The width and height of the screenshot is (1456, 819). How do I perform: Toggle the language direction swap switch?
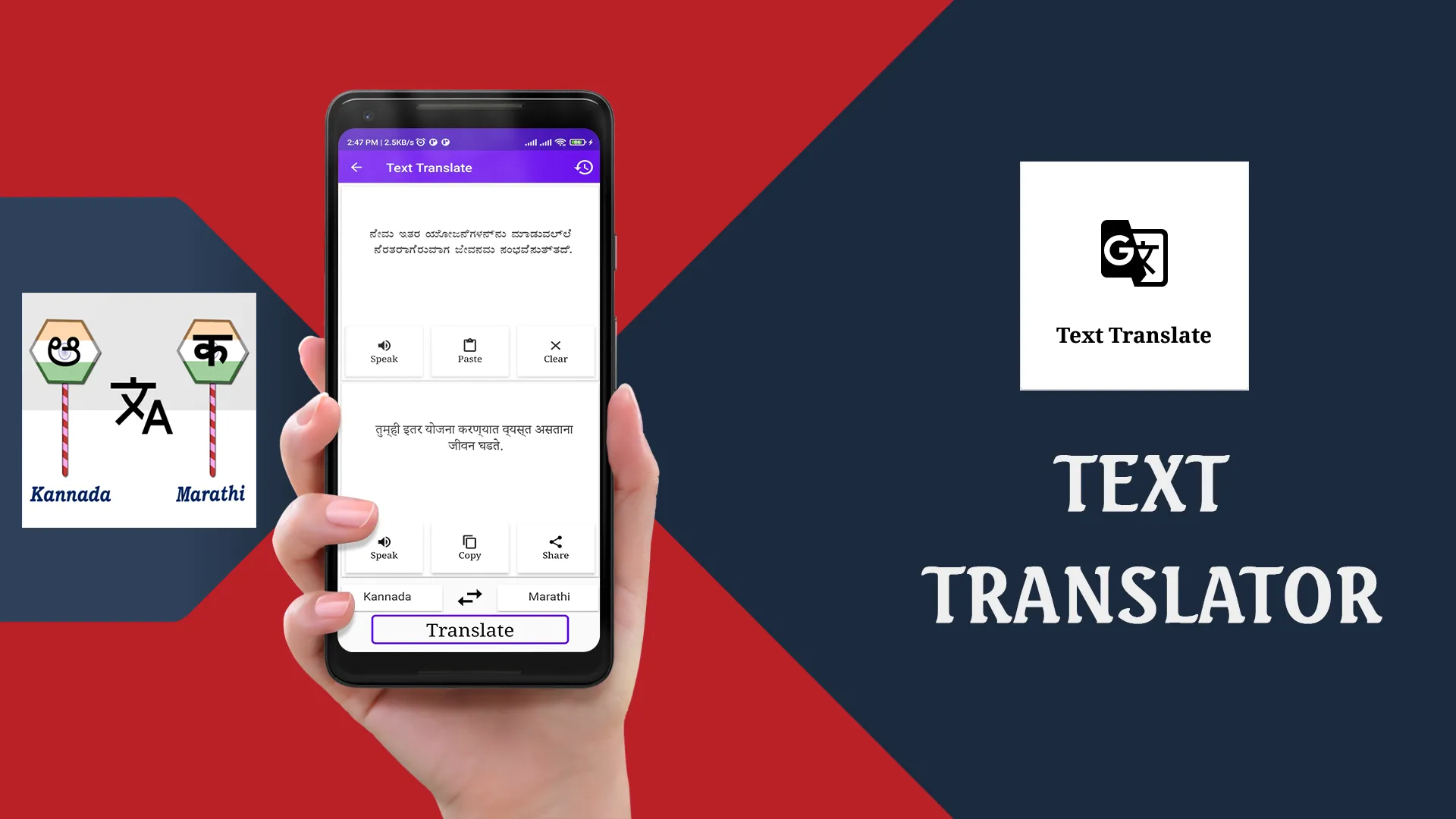(470, 596)
